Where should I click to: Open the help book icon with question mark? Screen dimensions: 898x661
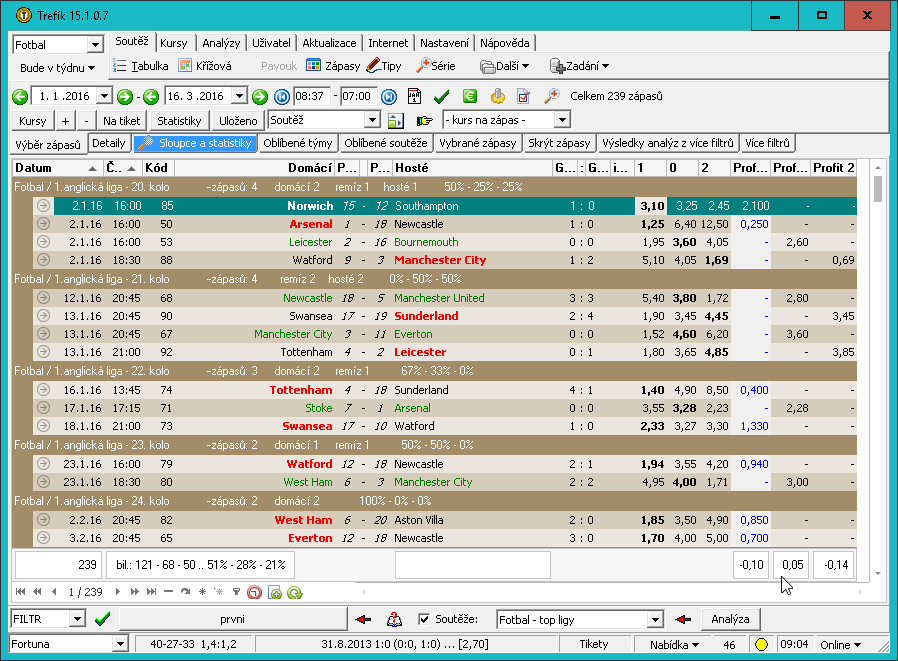click(x=394, y=619)
